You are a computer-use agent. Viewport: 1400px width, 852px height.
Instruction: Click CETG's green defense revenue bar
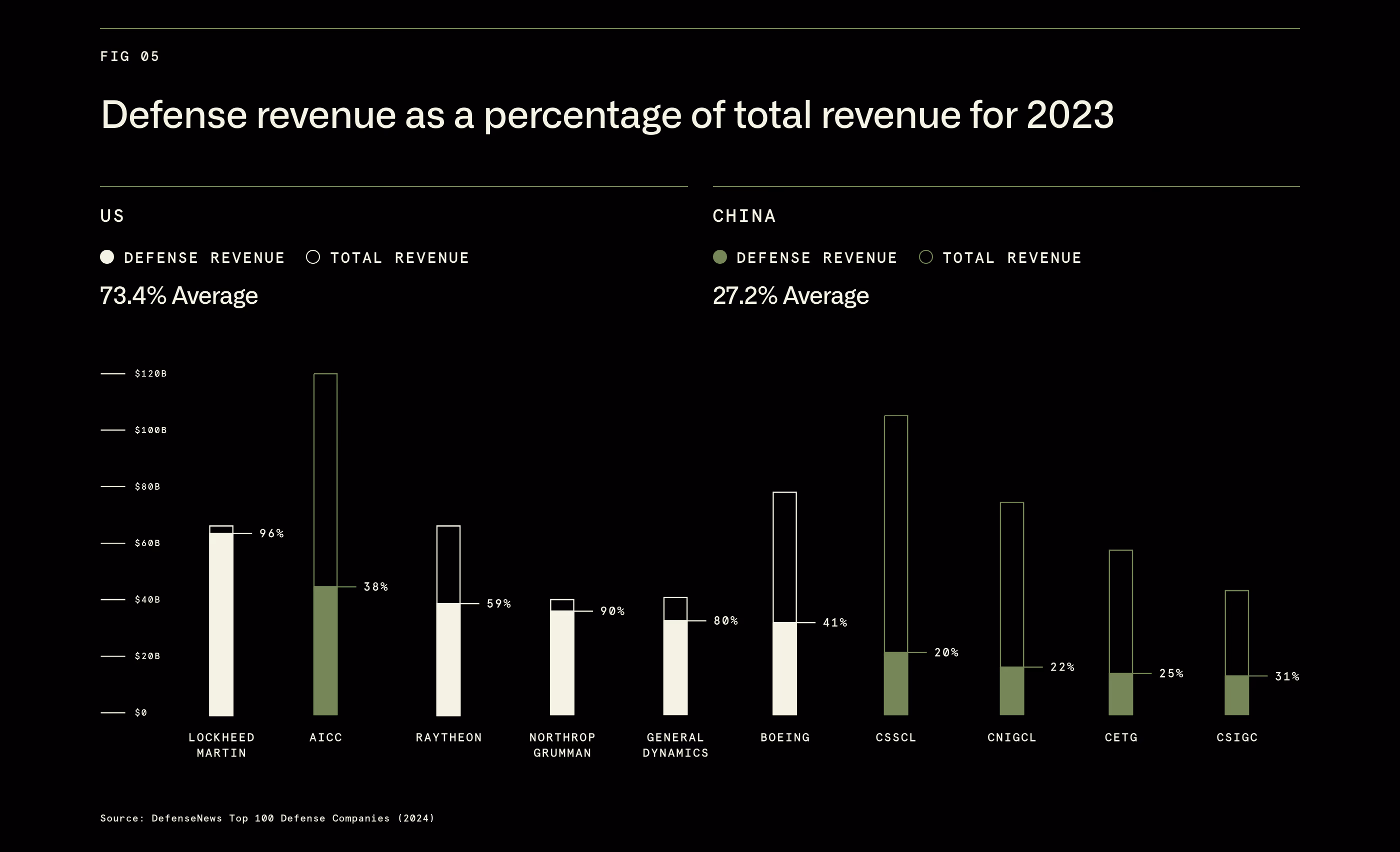coord(1121,694)
